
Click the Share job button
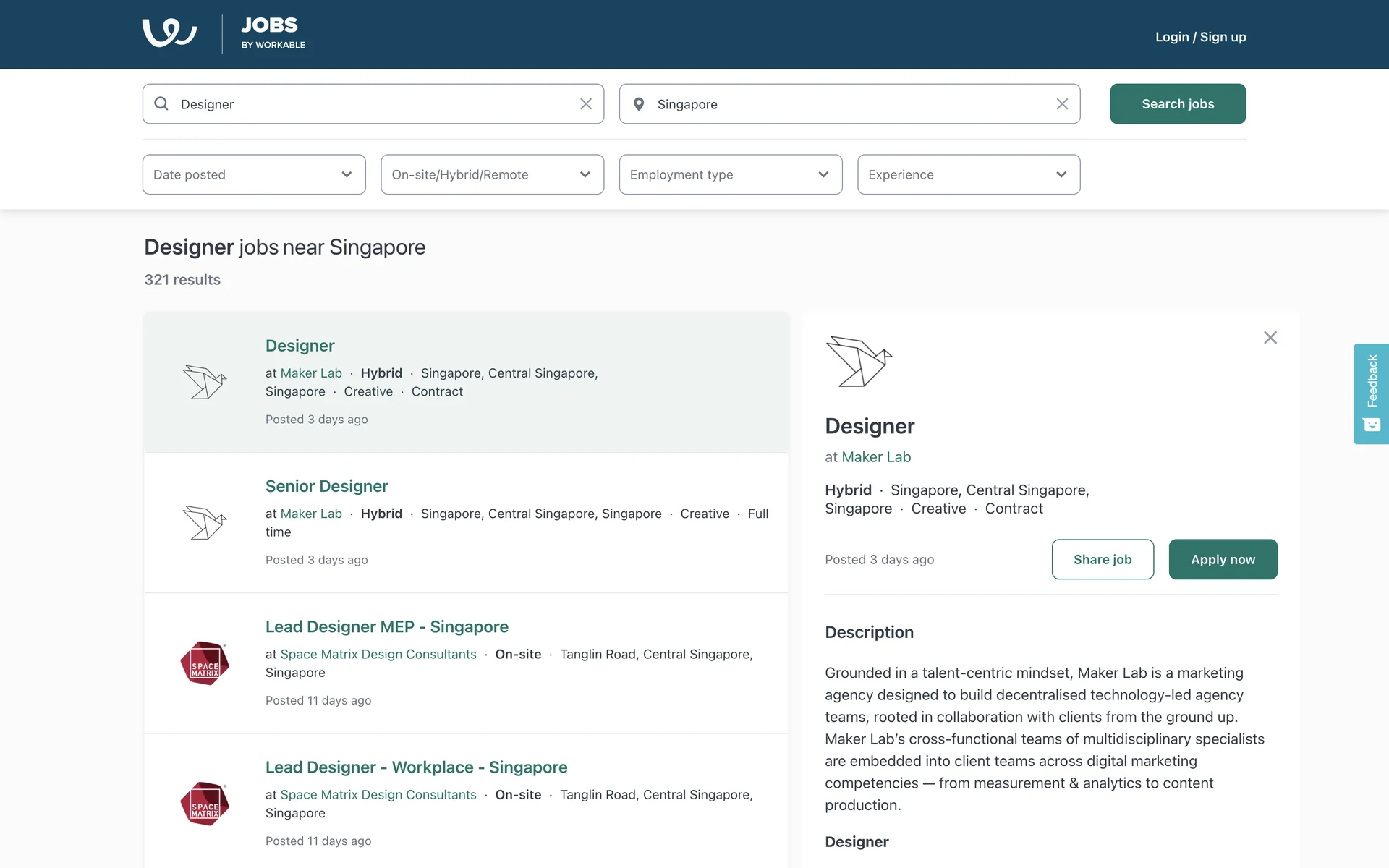pos(1102,559)
